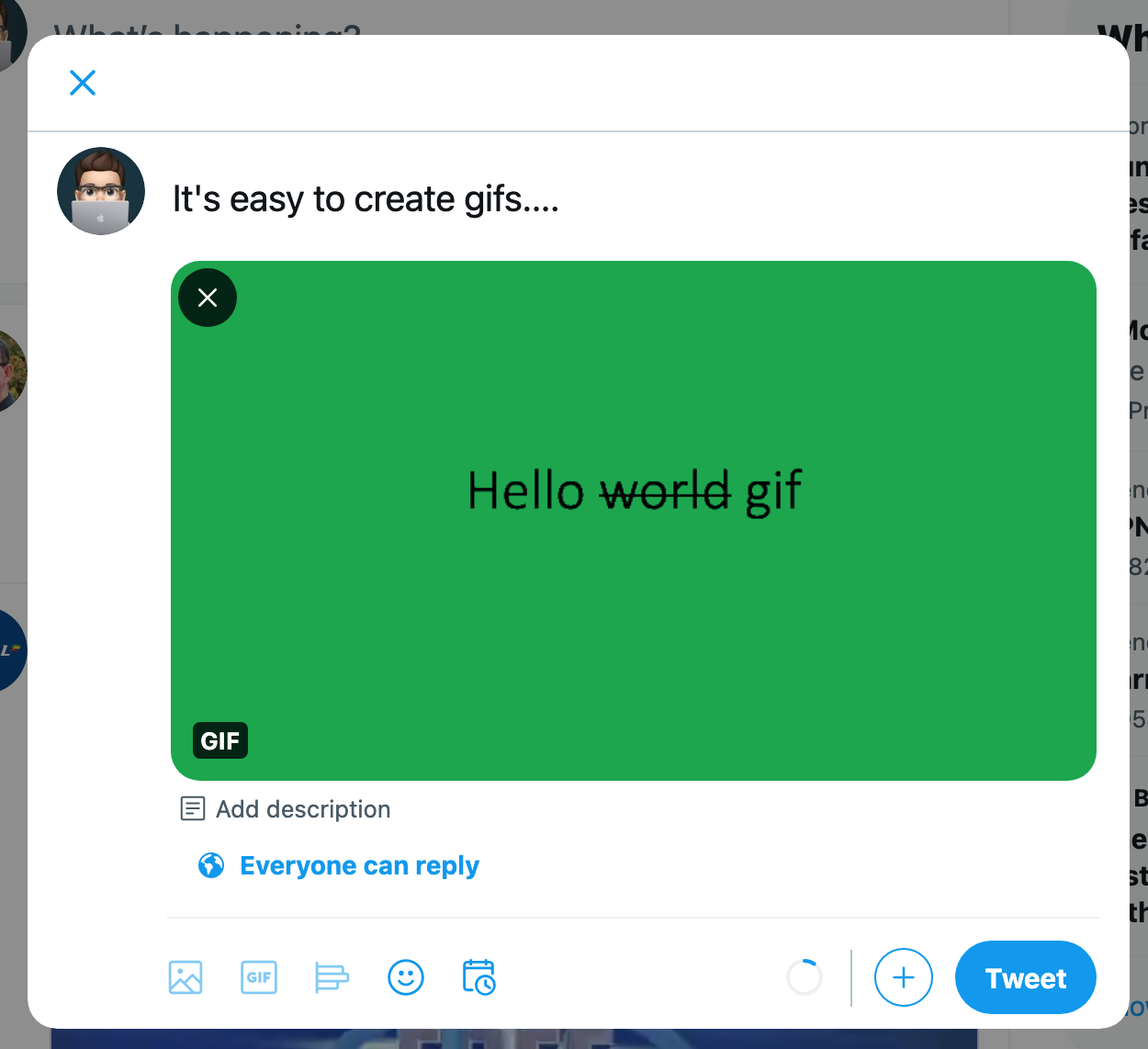Screen dimensions: 1148x1049
Task: Click the character count progress circle
Action: click(805, 977)
